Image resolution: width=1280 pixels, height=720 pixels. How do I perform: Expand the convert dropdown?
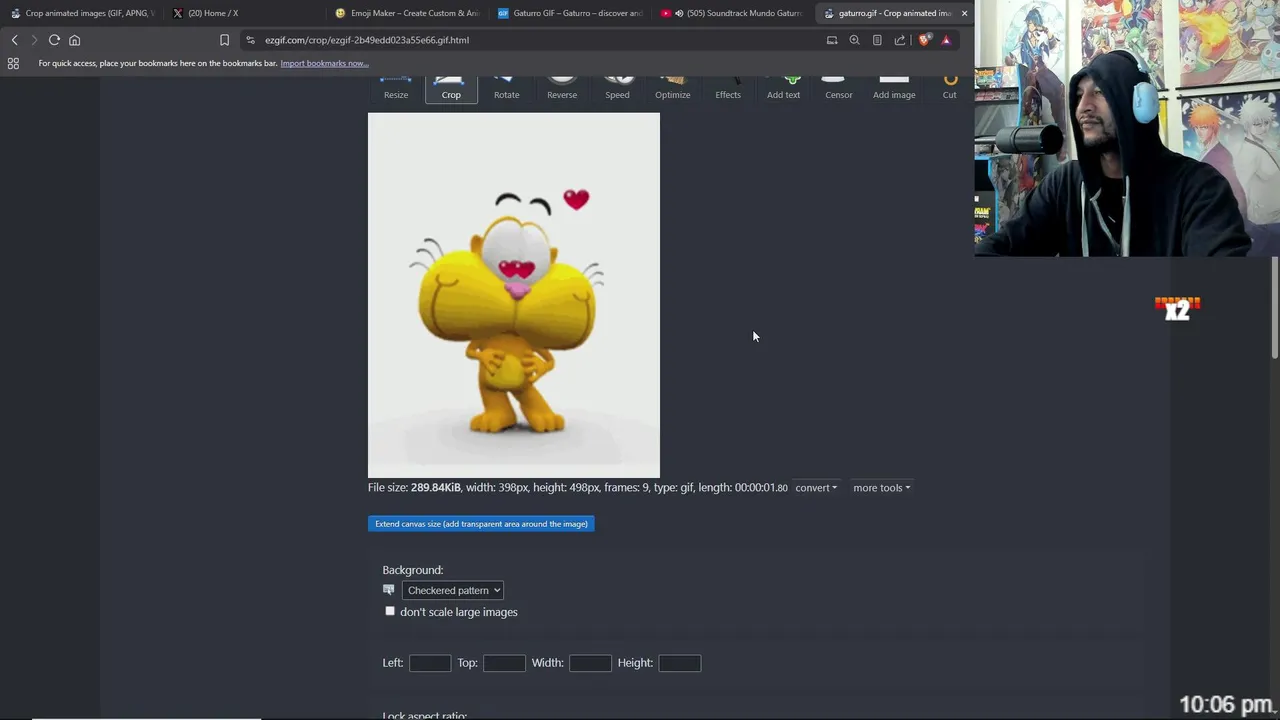tap(816, 488)
